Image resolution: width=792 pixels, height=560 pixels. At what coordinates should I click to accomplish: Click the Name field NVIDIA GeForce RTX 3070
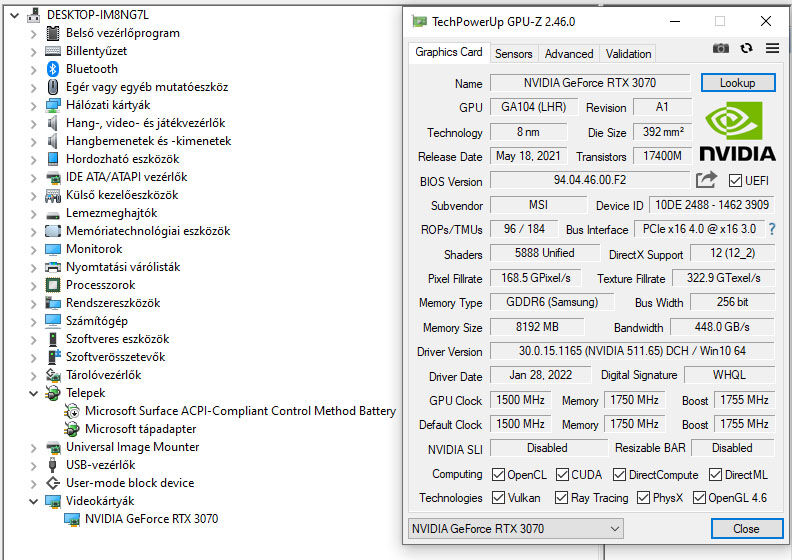[x=589, y=83]
